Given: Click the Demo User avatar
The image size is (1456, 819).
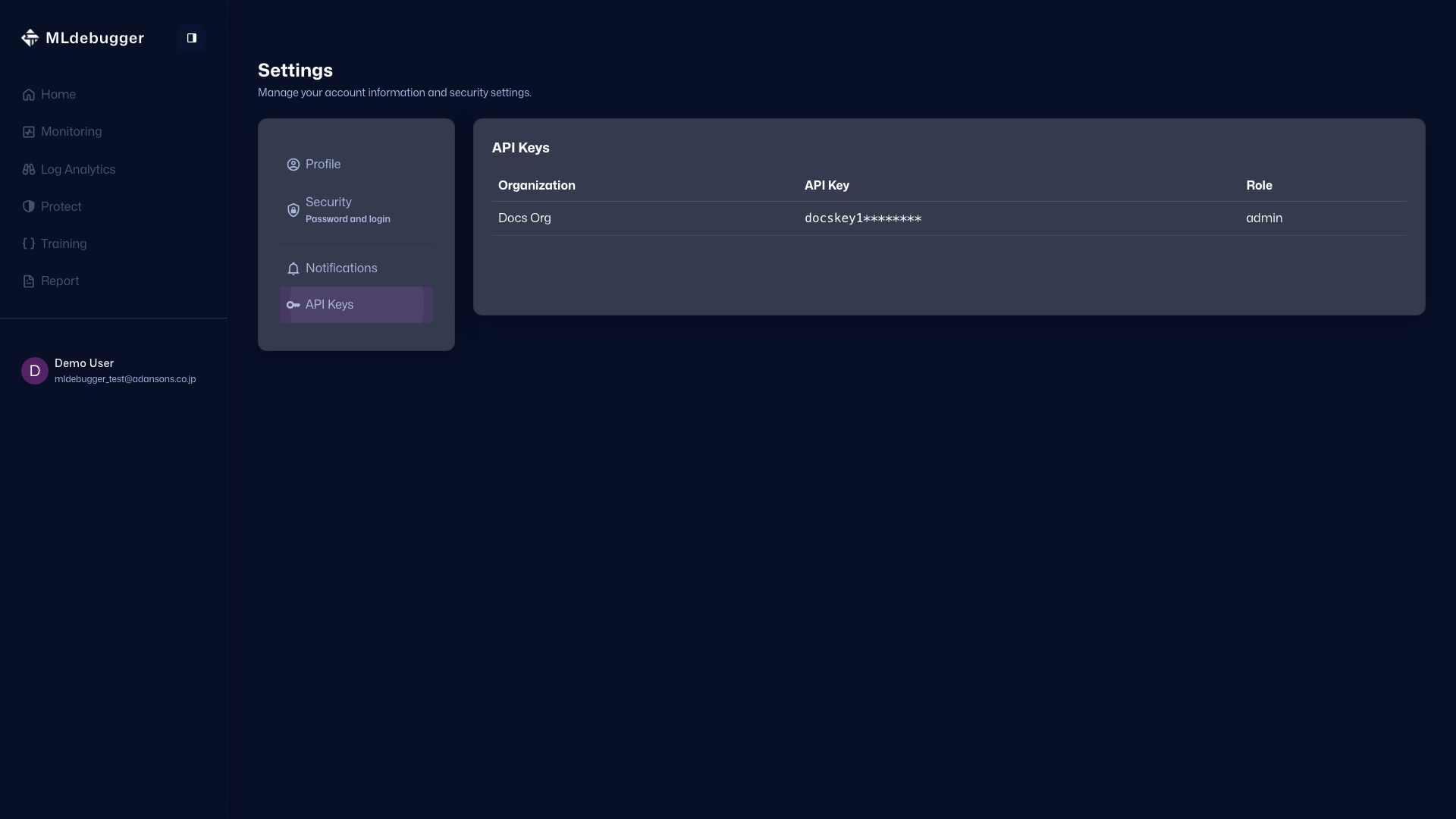Looking at the screenshot, I should [x=35, y=371].
